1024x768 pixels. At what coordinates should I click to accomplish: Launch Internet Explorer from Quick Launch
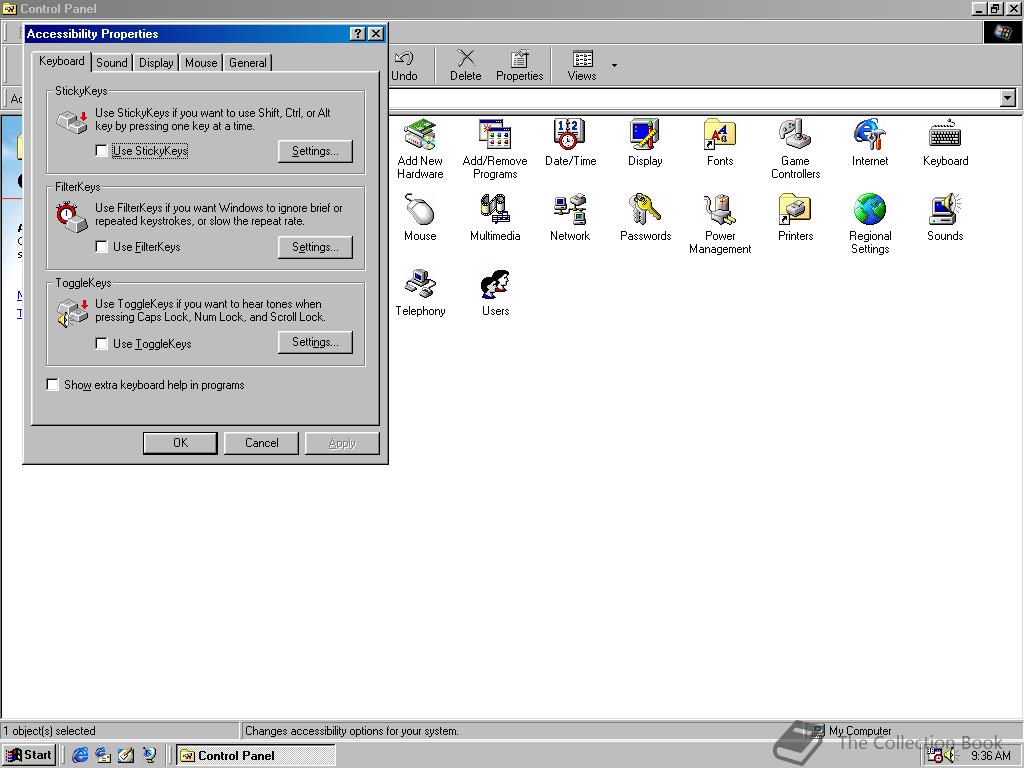click(80, 756)
